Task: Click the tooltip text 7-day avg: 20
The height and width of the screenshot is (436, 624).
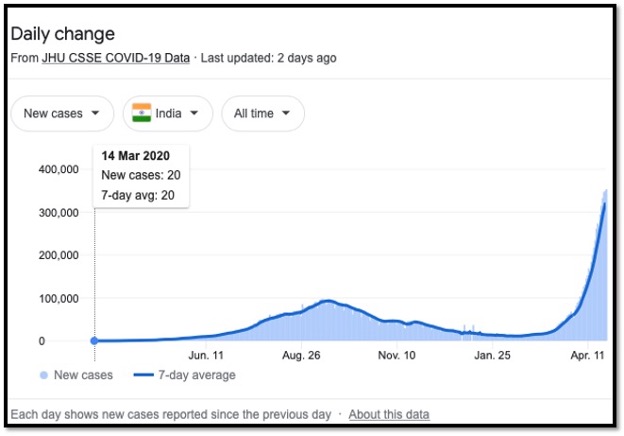Action: click(138, 195)
